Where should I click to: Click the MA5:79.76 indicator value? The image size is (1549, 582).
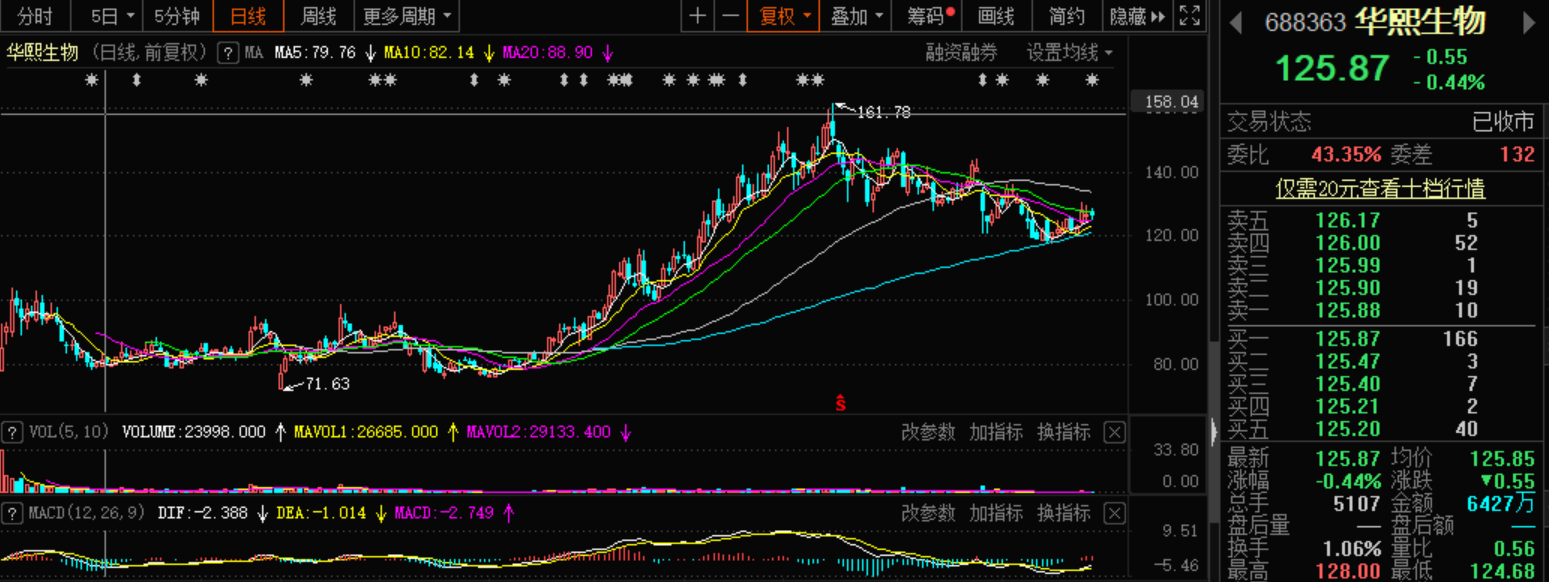click(315, 53)
